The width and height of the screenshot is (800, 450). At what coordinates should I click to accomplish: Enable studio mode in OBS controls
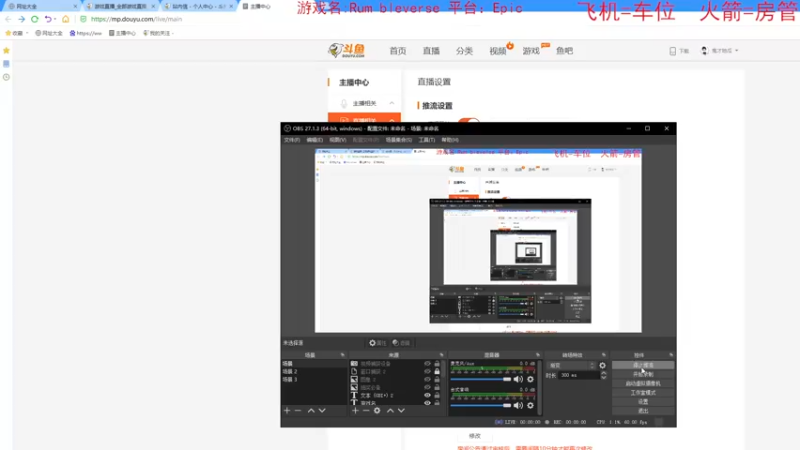(643, 393)
